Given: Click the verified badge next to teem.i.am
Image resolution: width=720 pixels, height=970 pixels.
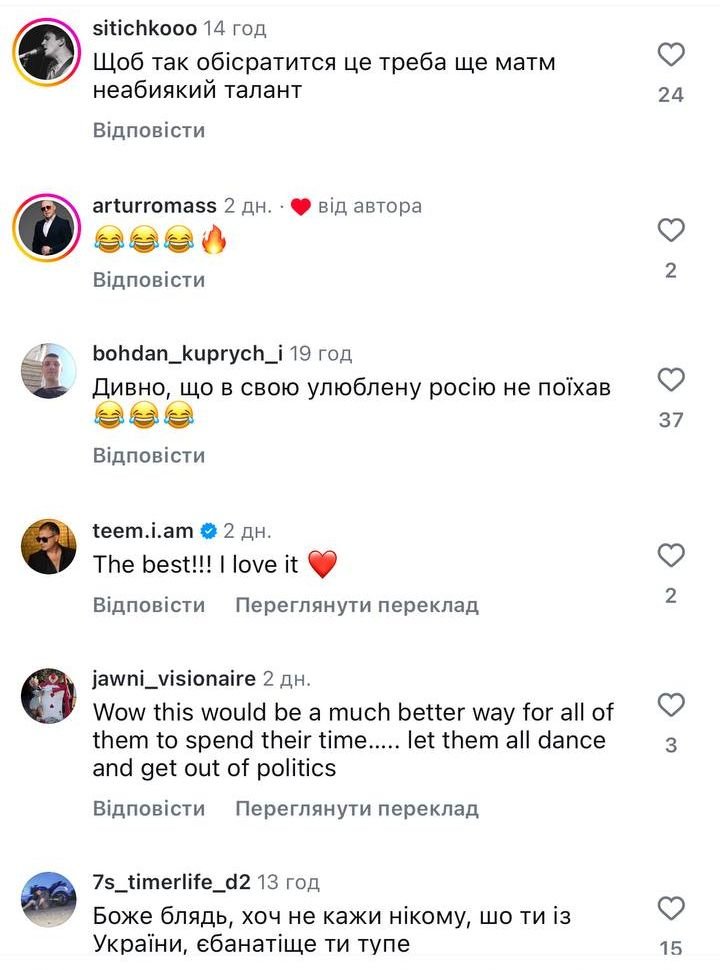Looking at the screenshot, I should (209, 530).
